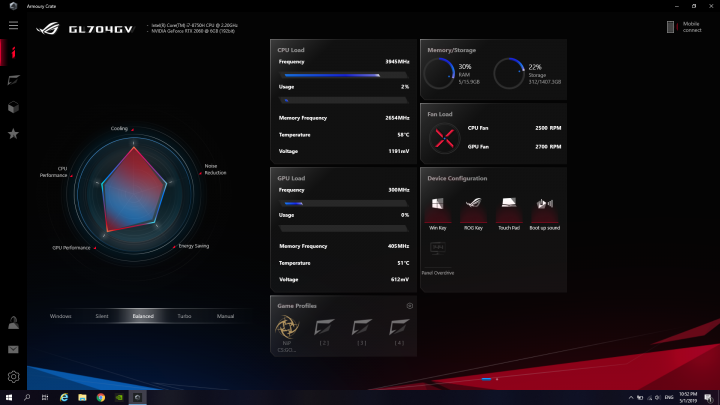Open the user profile icon in the sidebar
Screen dimensions: 720x405
pos(13,323)
